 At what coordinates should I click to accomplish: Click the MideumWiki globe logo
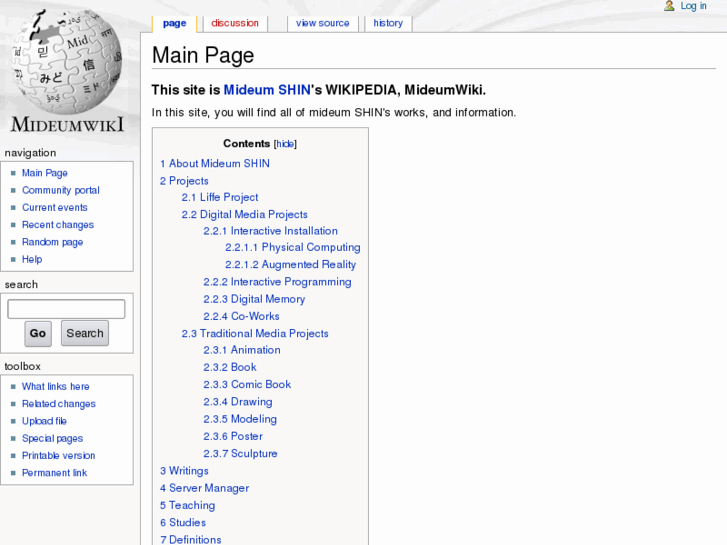(68, 71)
